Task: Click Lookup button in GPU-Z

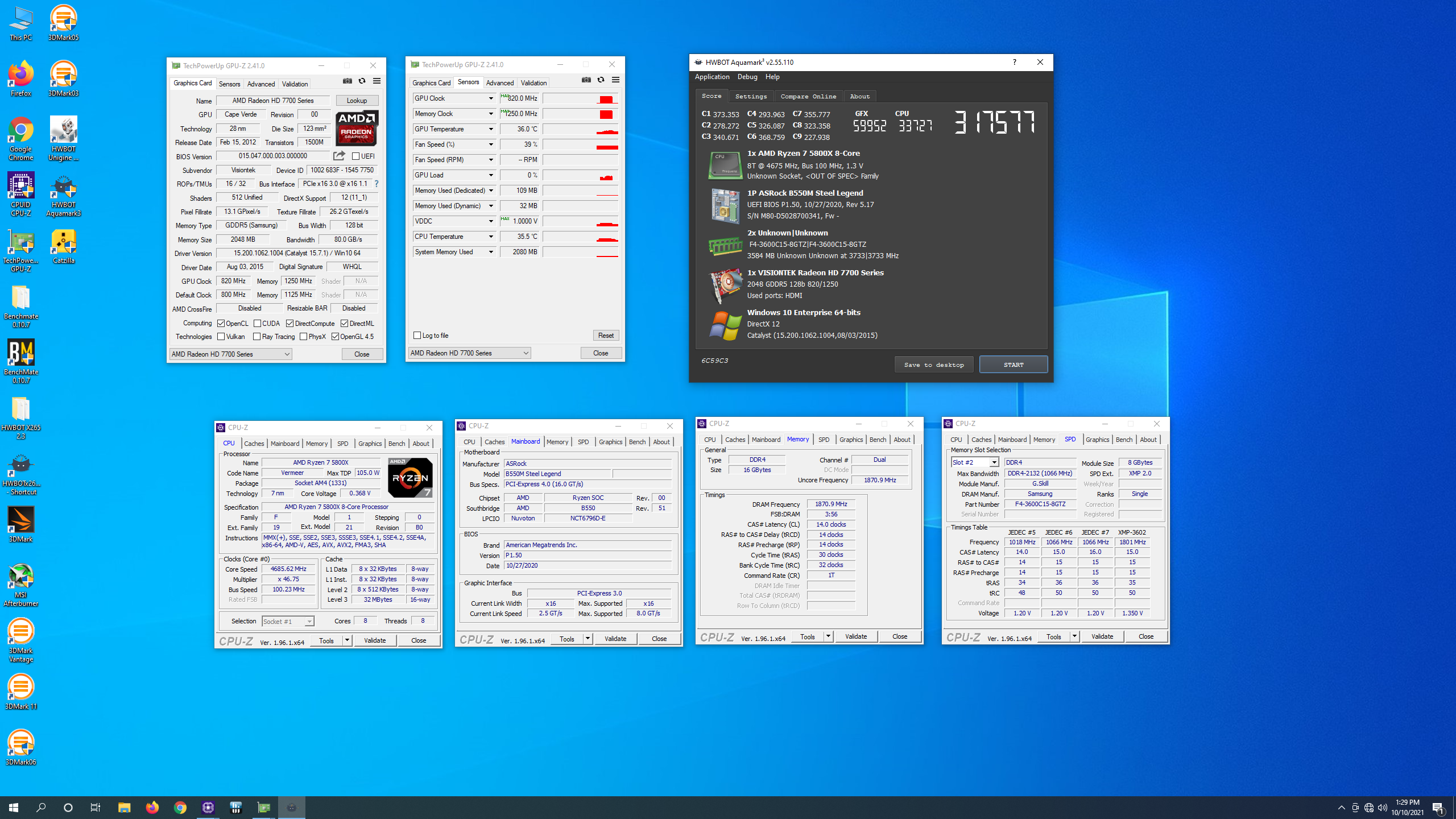Action: click(357, 100)
